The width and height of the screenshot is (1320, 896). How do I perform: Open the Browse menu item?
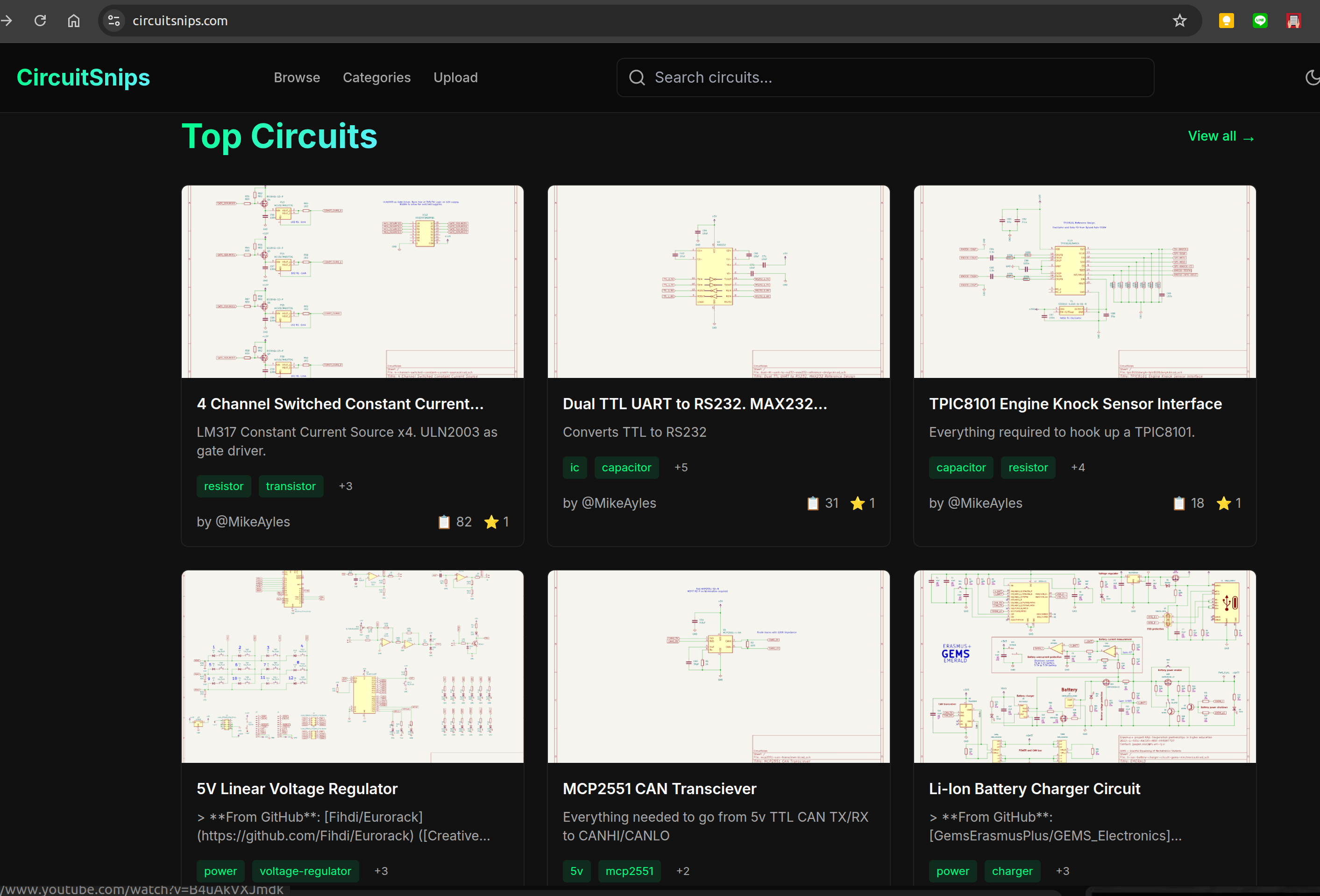tap(297, 77)
